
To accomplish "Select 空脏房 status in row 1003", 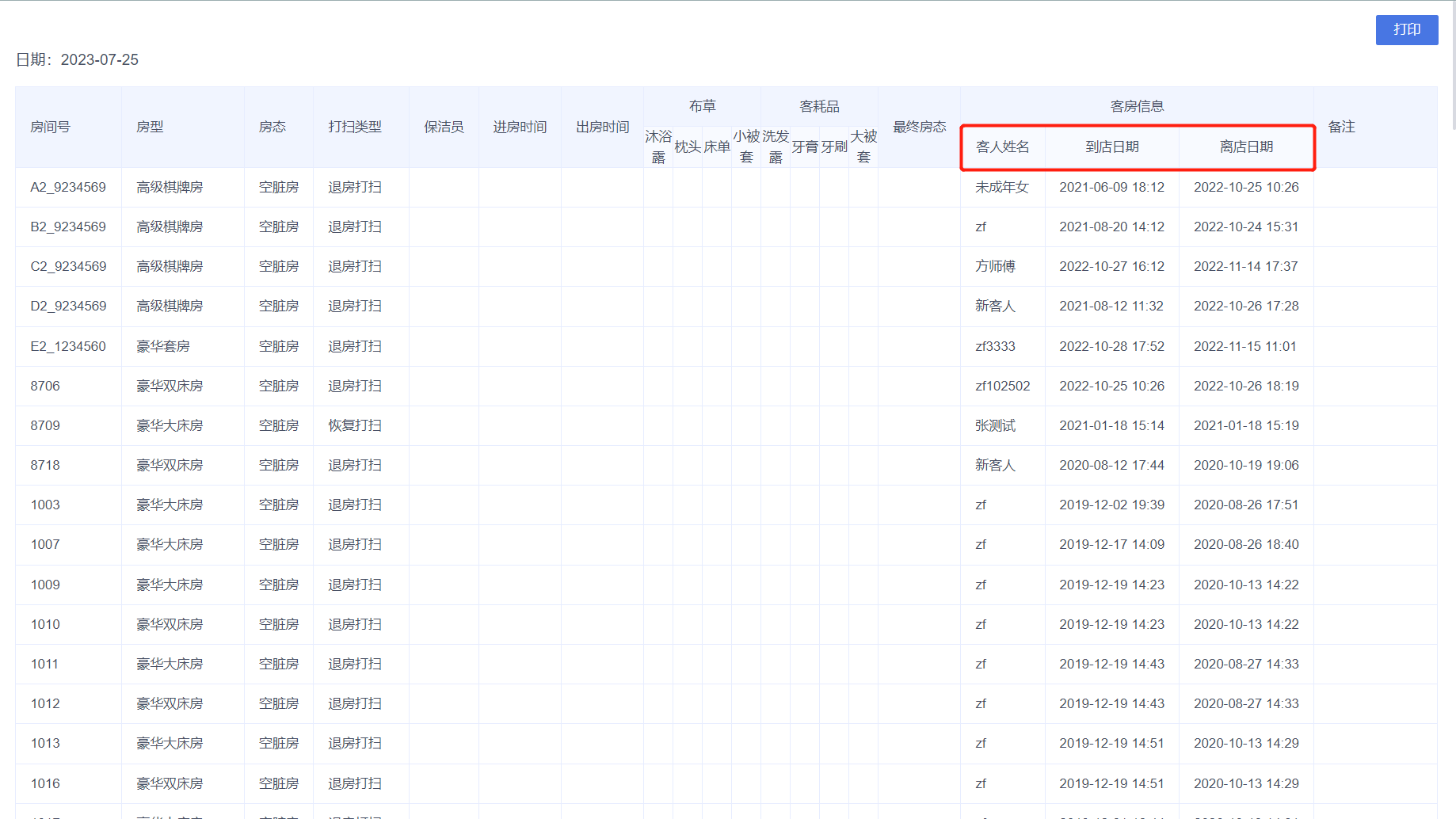I will (279, 505).
